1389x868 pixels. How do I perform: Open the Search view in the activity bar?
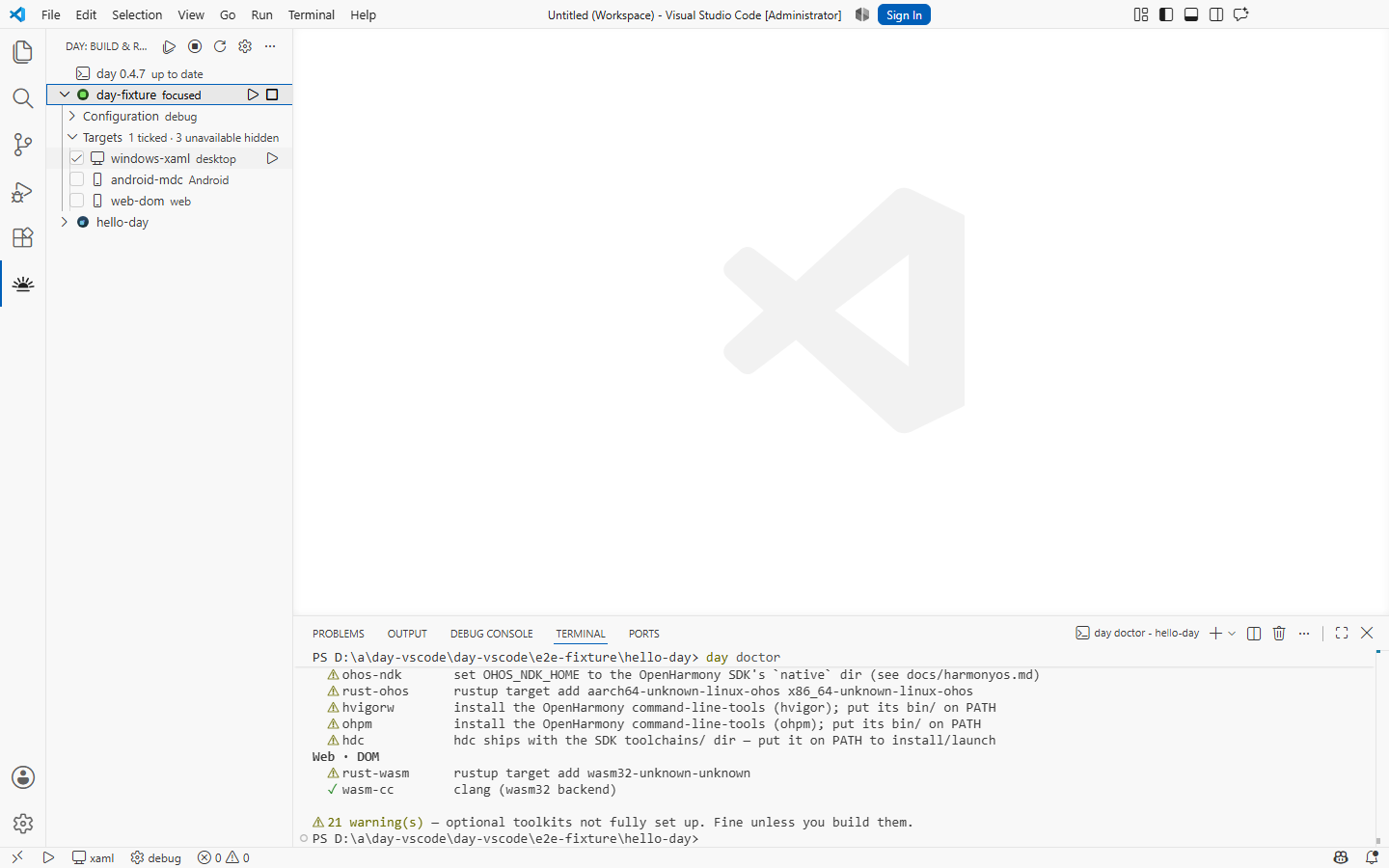click(x=22, y=98)
